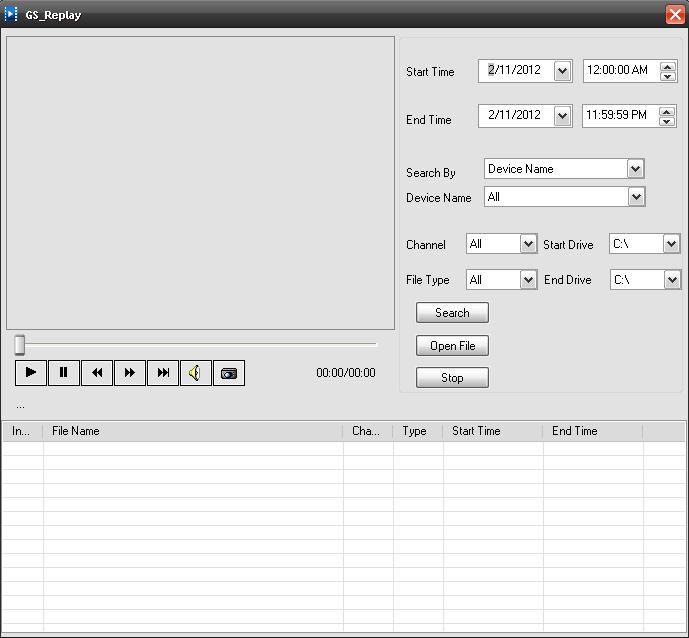Open the Channel dropdown
Viewport: 689px width, 638px height.
coord(528,244)
